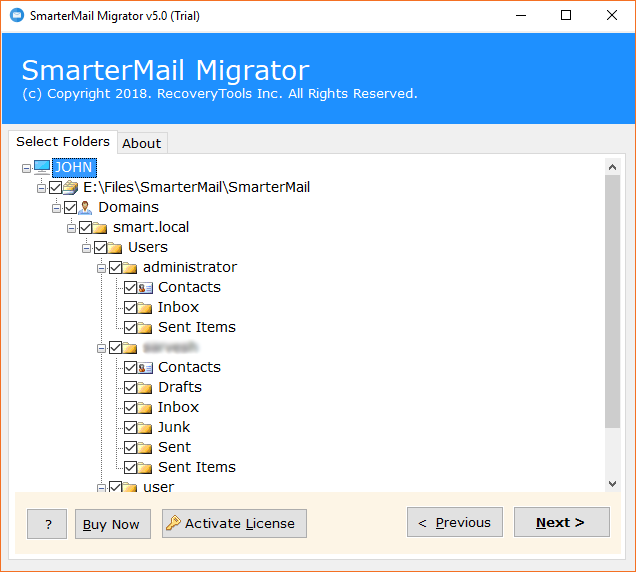Click the Contacts card icon above Drafts
636x572 pixels.
tap(145, 368)
